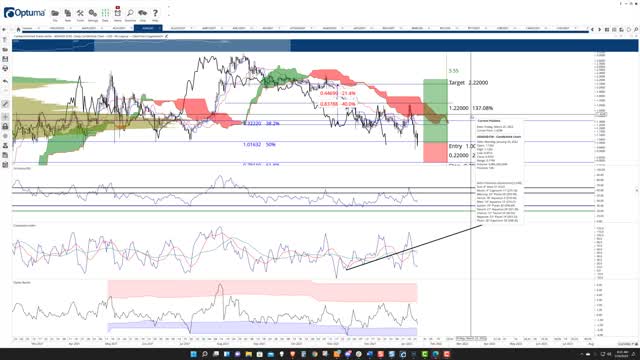Screen dimensions: 640x360
Task: Open the Chat bubbles icon
Action: click(x=142, y=14)
